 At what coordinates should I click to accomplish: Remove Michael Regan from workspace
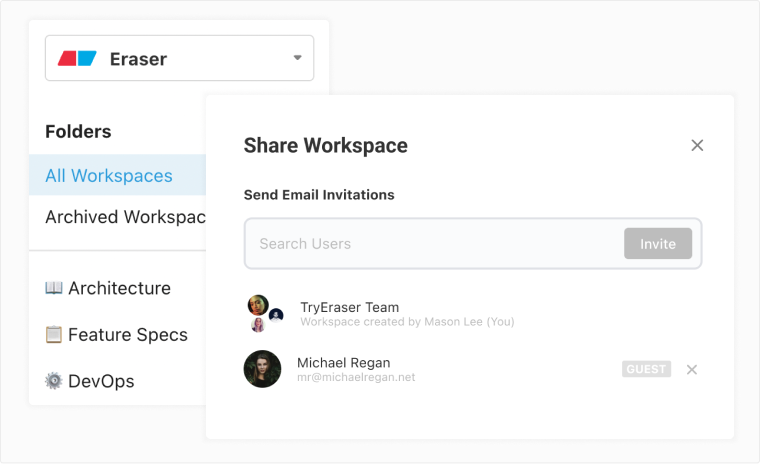coord(692,369)
